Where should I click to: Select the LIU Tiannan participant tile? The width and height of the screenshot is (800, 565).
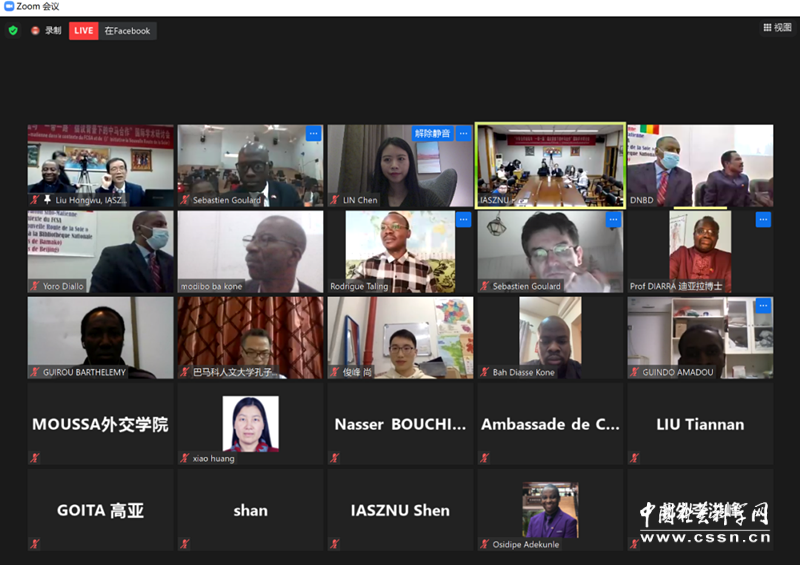700,424
